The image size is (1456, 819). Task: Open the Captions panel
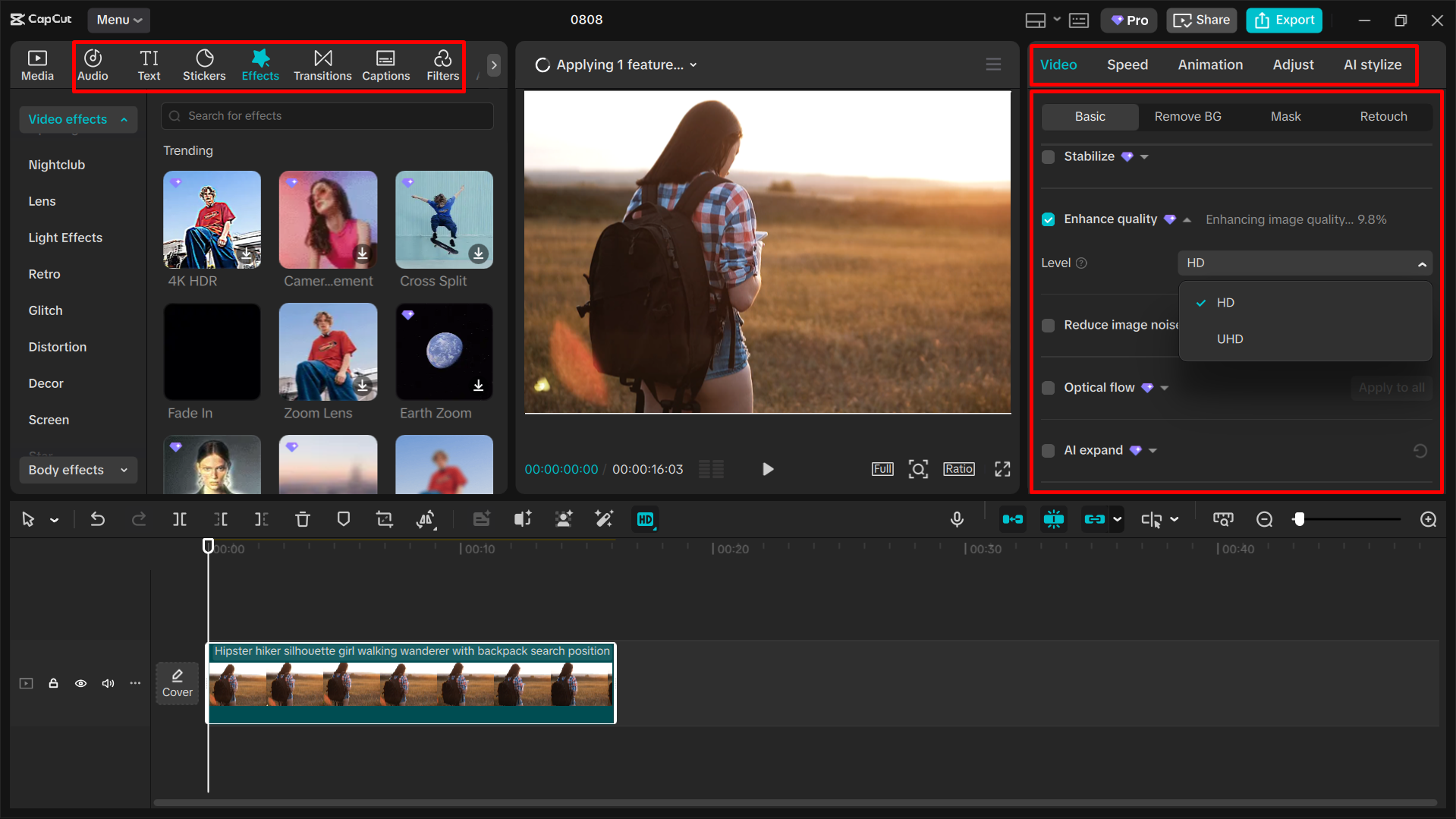385,65
